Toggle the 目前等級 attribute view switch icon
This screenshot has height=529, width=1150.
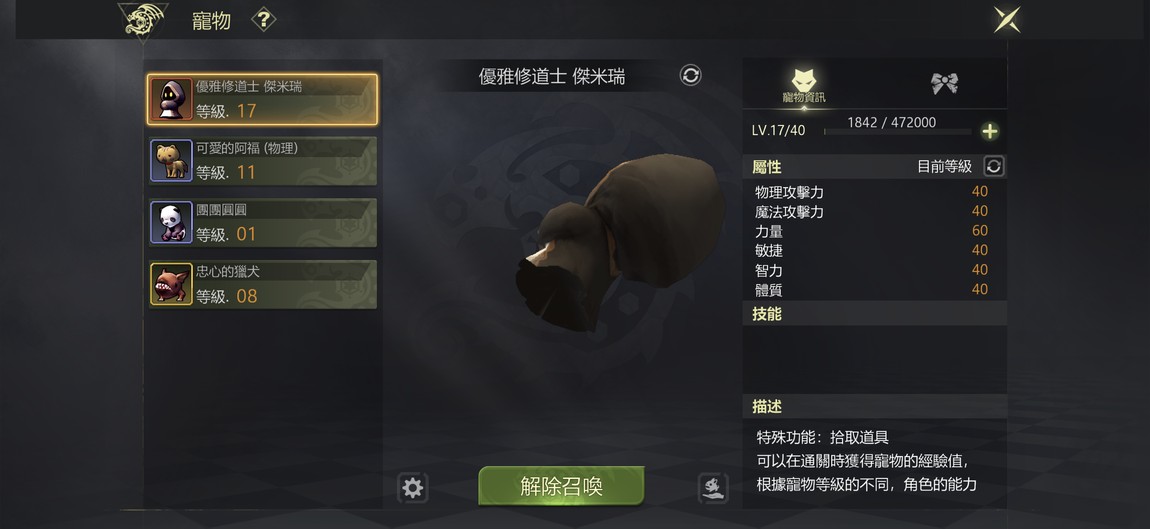(x=994, y=167)
